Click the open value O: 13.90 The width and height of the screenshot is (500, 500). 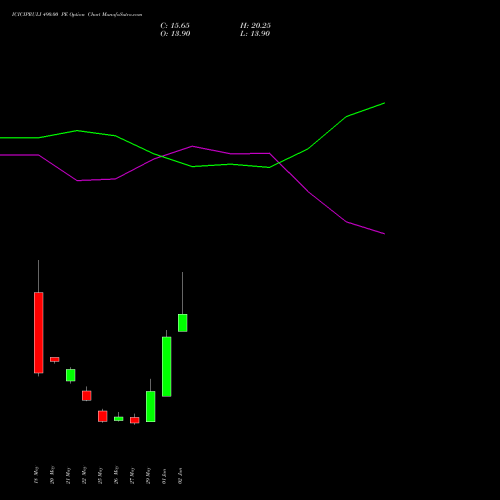[x=175, y=34]
